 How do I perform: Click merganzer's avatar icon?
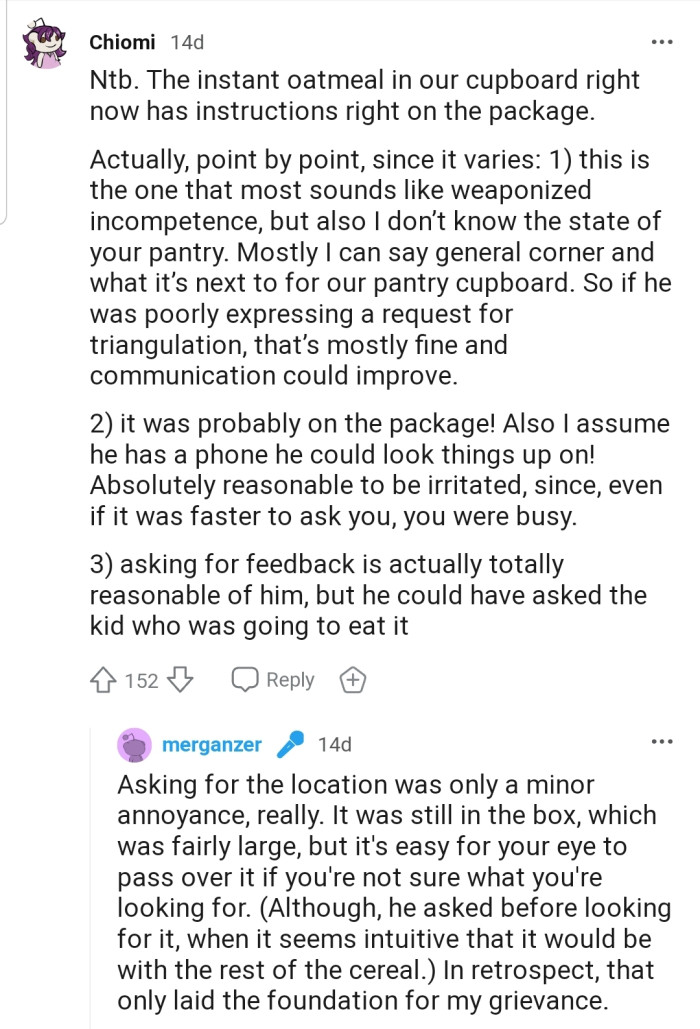(134, 745)
